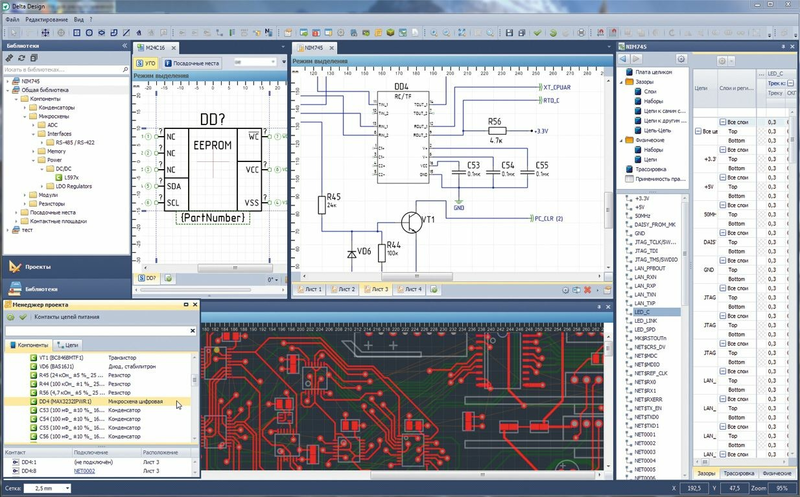Click the print icon in main toolbar
This screenshot has width=800, height=497.
pyautogui.click(x=581, y=33)
